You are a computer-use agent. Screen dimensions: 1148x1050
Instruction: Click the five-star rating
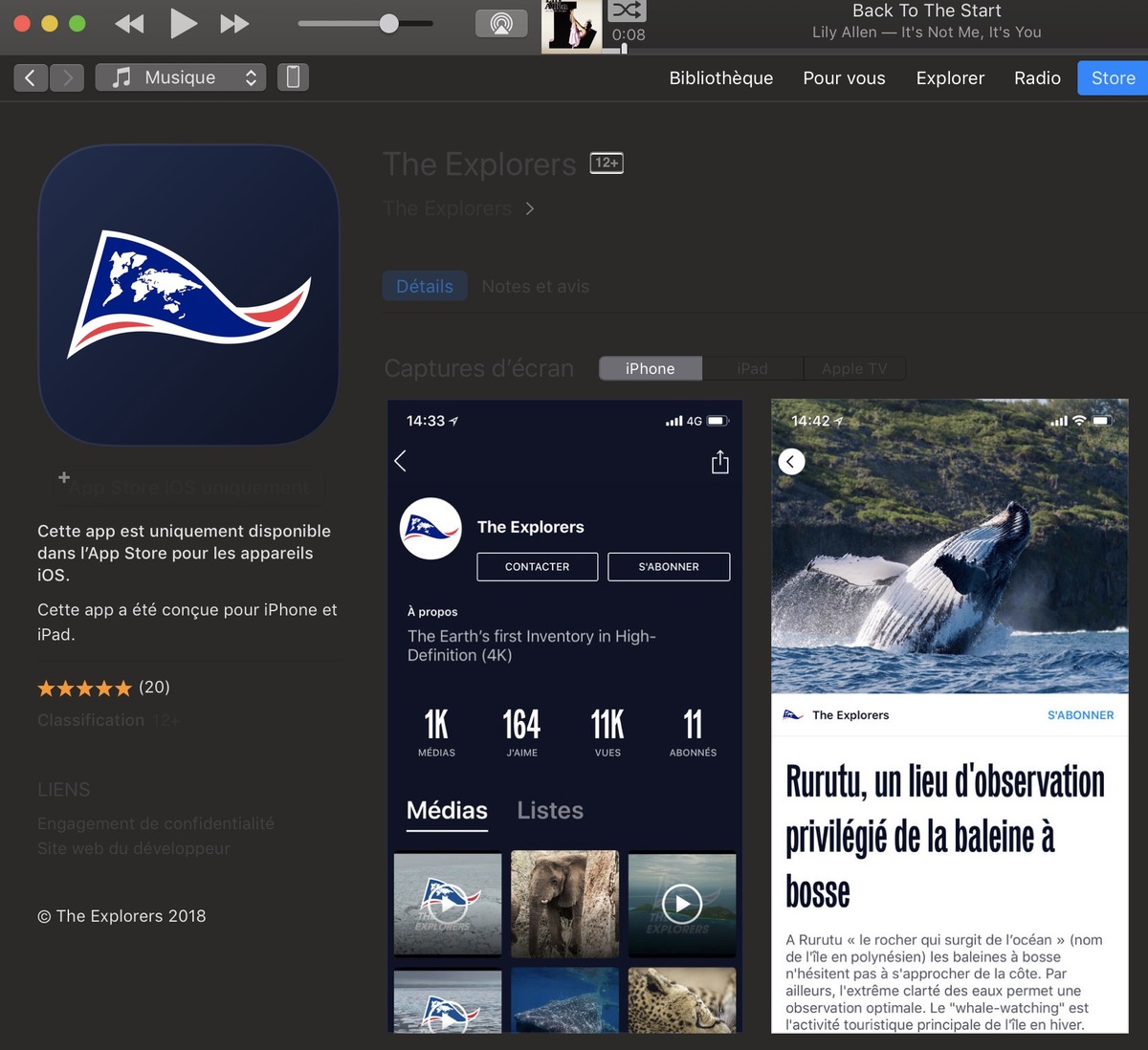coord(84,688)
